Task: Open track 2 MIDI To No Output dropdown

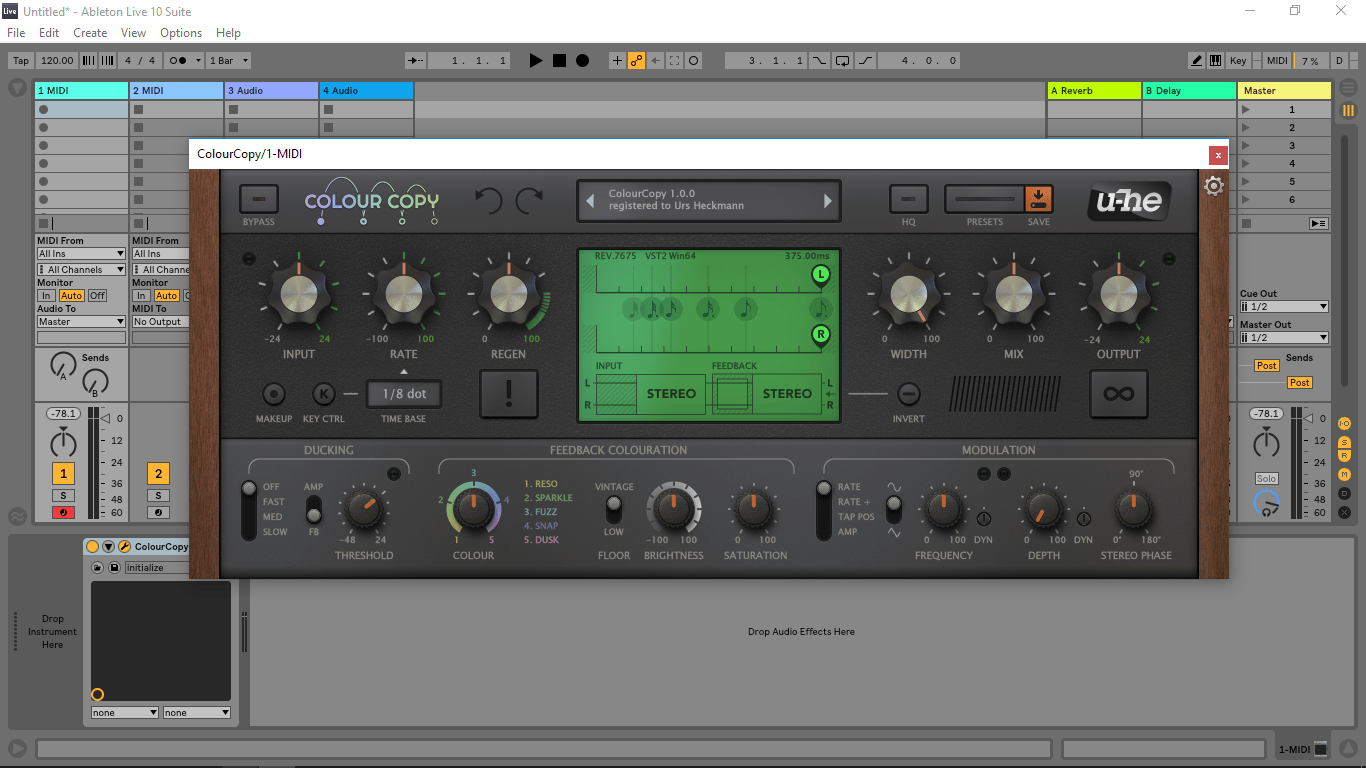Action: click(x=160, y=322)
